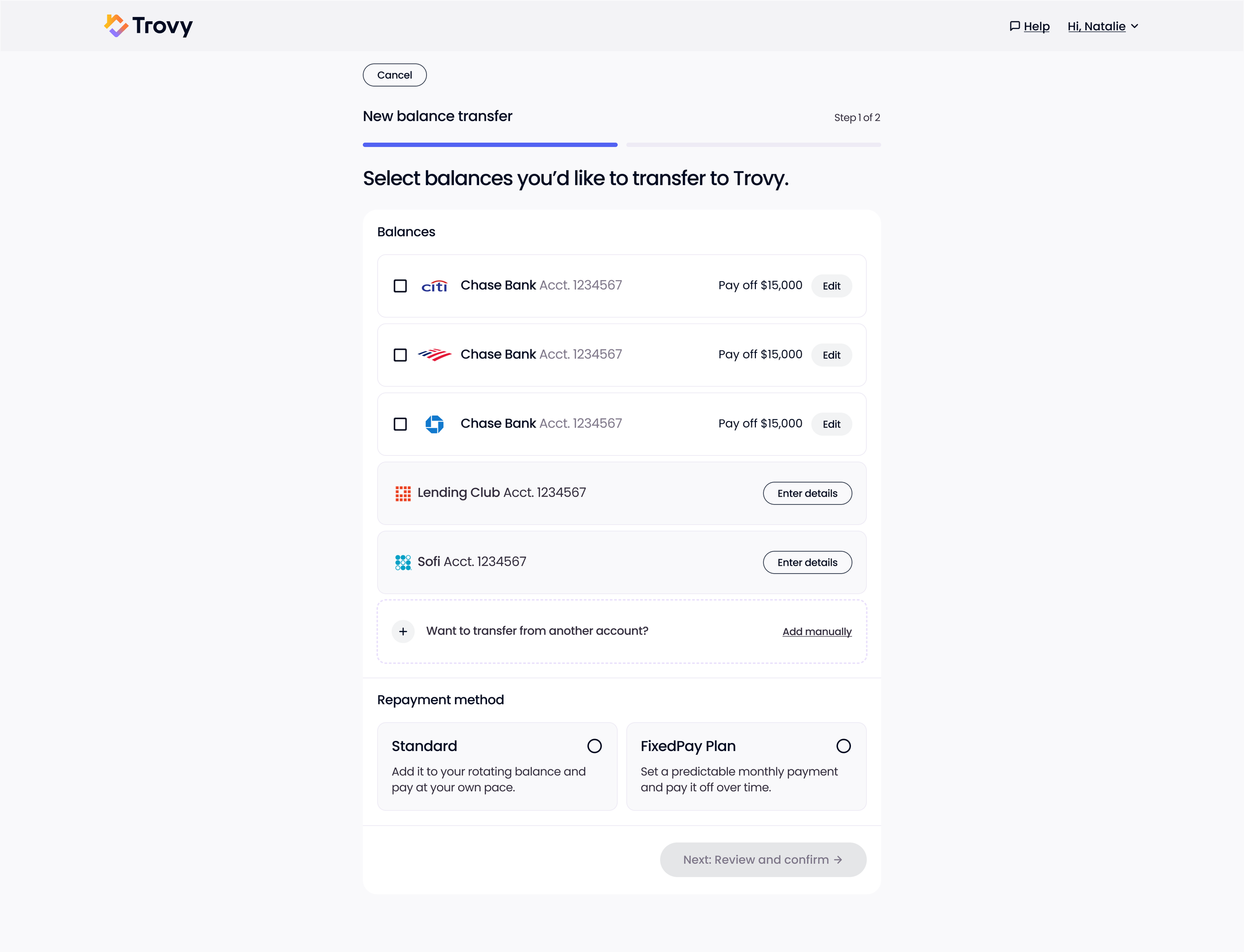Click the Bank of America flag logo
Screen dimensions: 1244x952
(x=434, y=355)
